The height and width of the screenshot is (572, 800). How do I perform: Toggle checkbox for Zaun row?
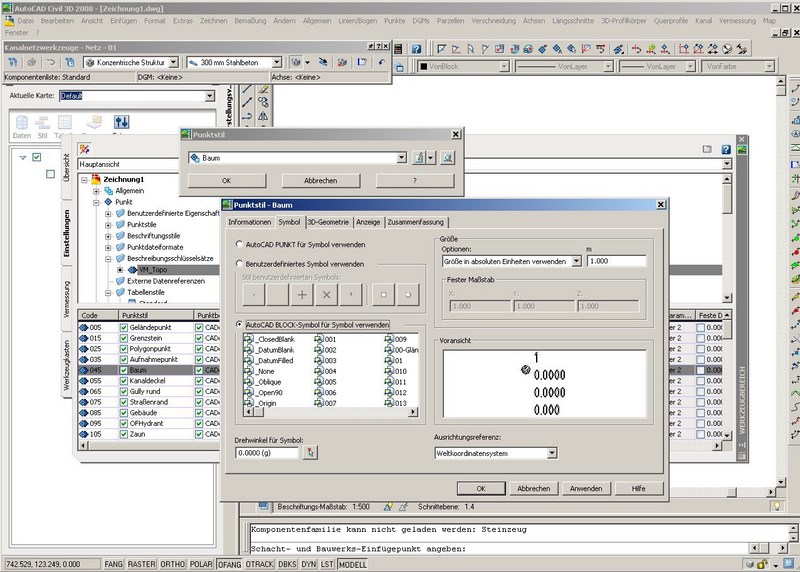[x=123, y=434]
